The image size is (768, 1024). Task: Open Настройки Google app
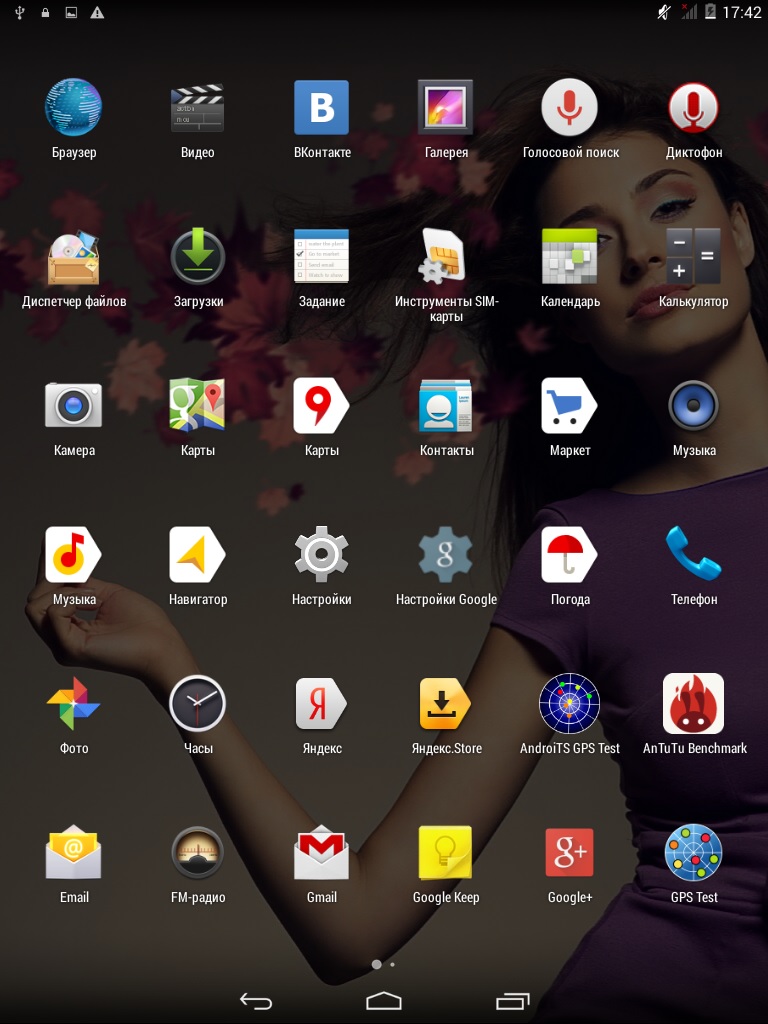click(x=445, y=554)
